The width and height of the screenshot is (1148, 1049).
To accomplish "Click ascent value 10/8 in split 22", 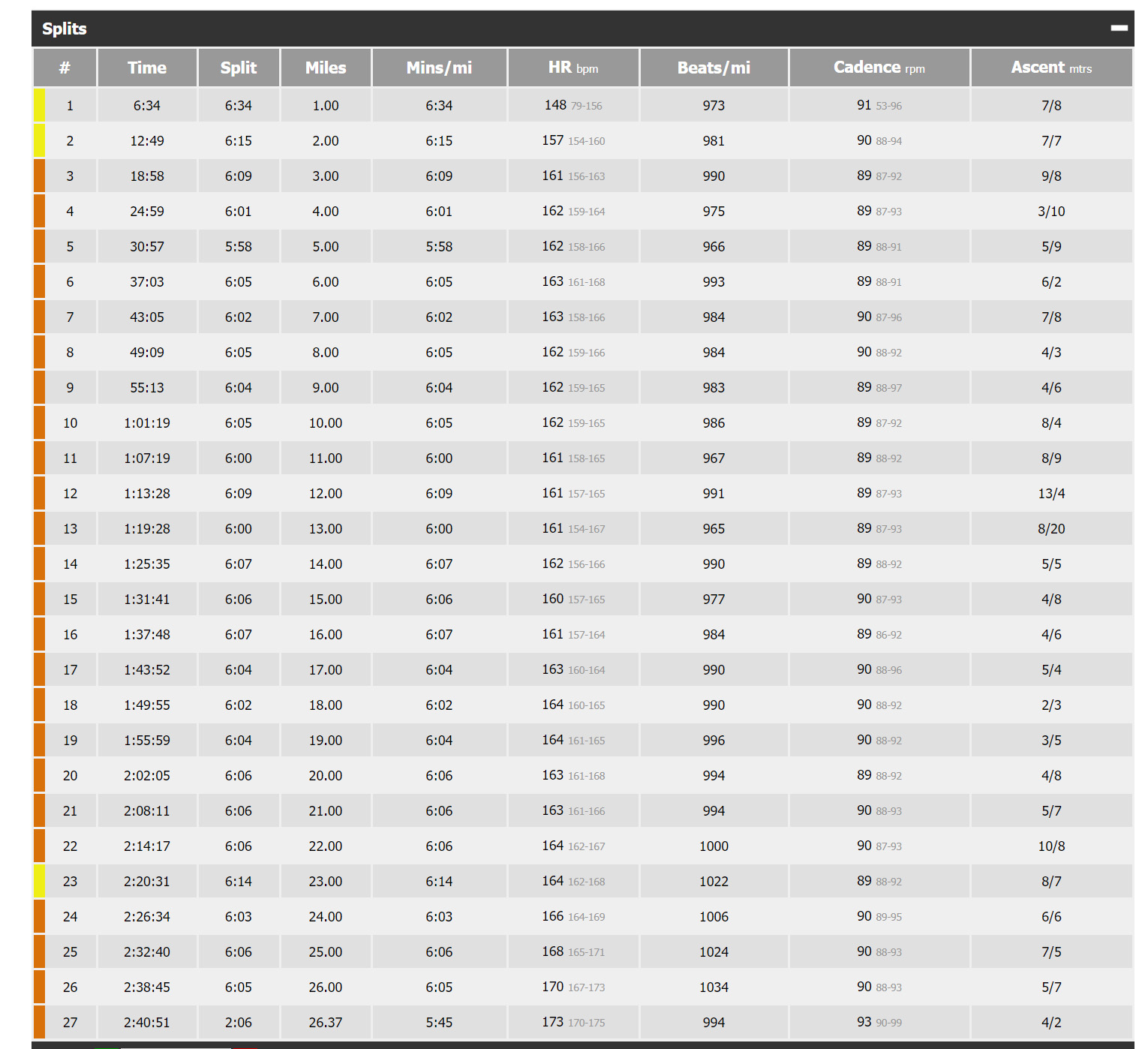I will [1051, 846].
